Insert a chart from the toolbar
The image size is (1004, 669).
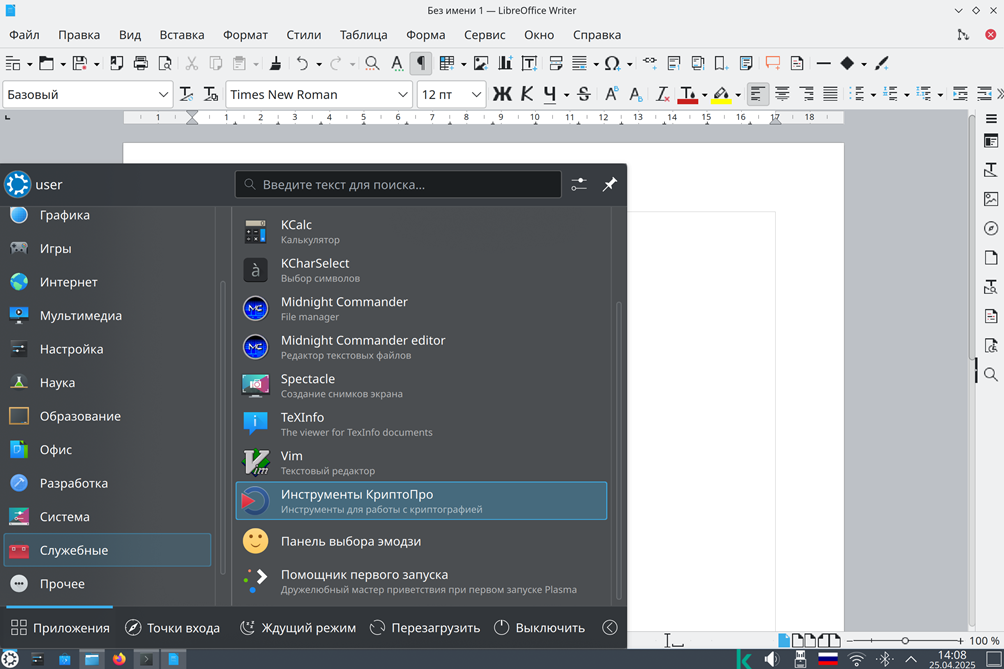click(x=505, y=63)
